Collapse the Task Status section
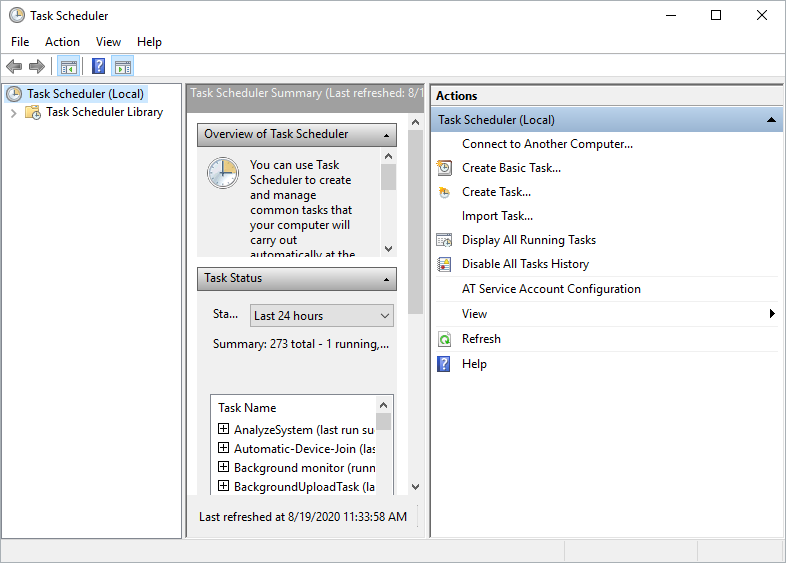 (385, 279)
